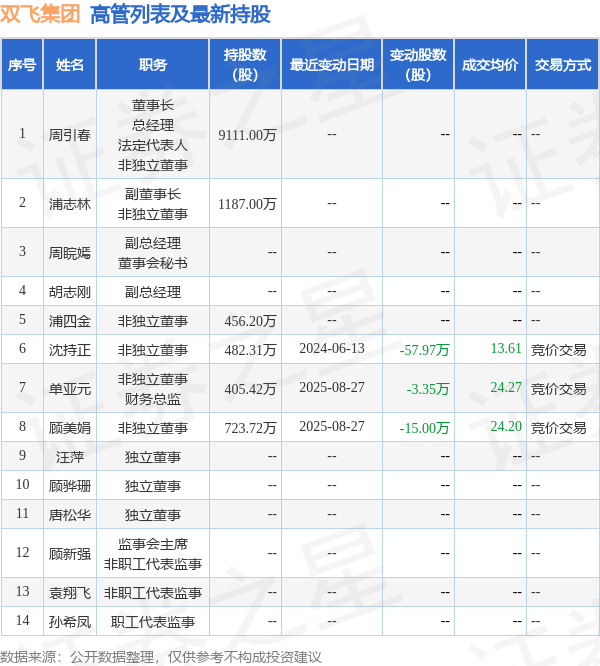Click row number 14
The width and height of the screenshot is (600, 666).
pyautogui.click(x=22, y=620)
